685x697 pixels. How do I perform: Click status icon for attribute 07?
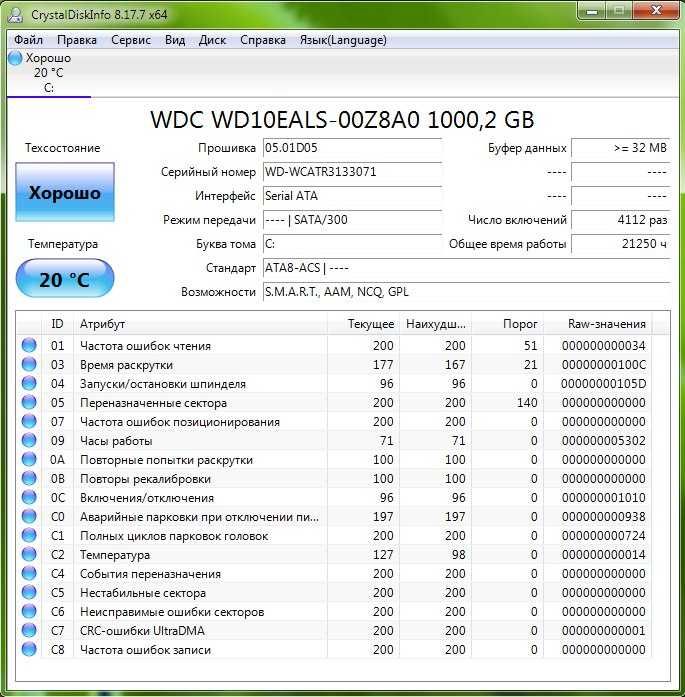tap(29, 421)
